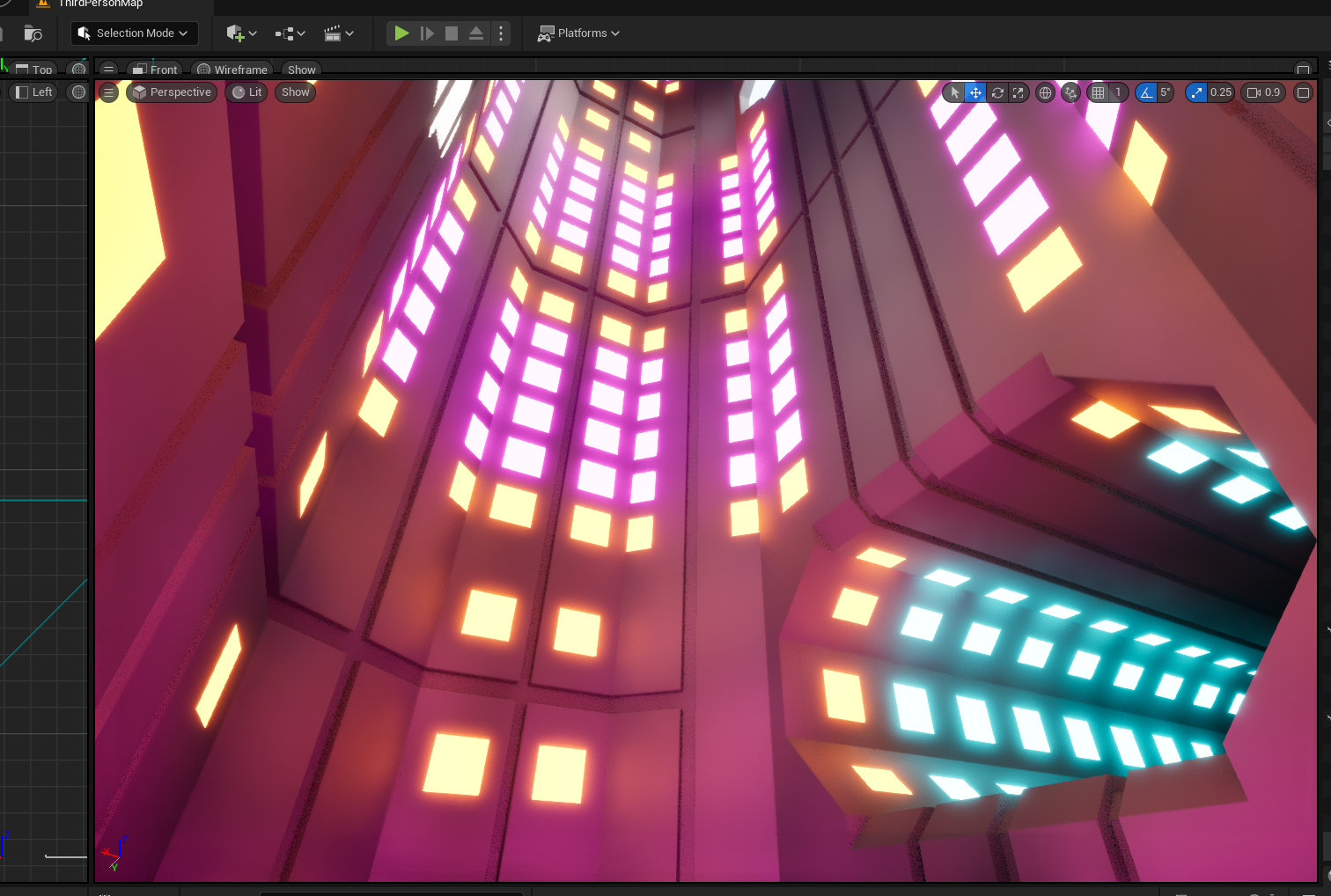The width and height of the screenshot is (1331, 896).
Task: Select the translate (move) gizmo tool
Action: (975, 92)
